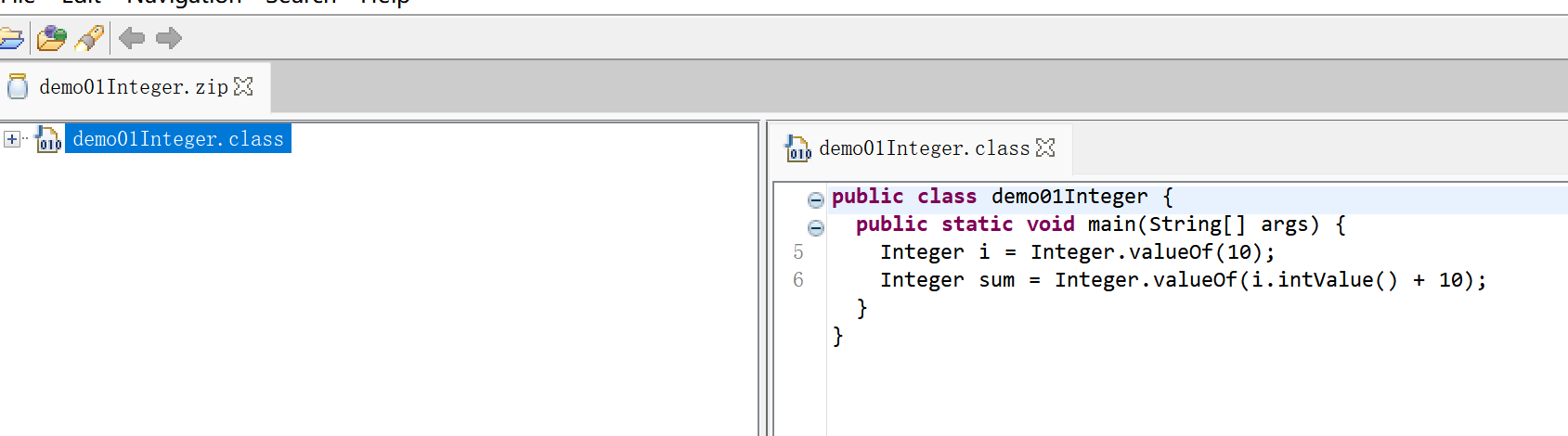
Task: Click the Search flashlight toolbar icon
Action: pos(90,38)
